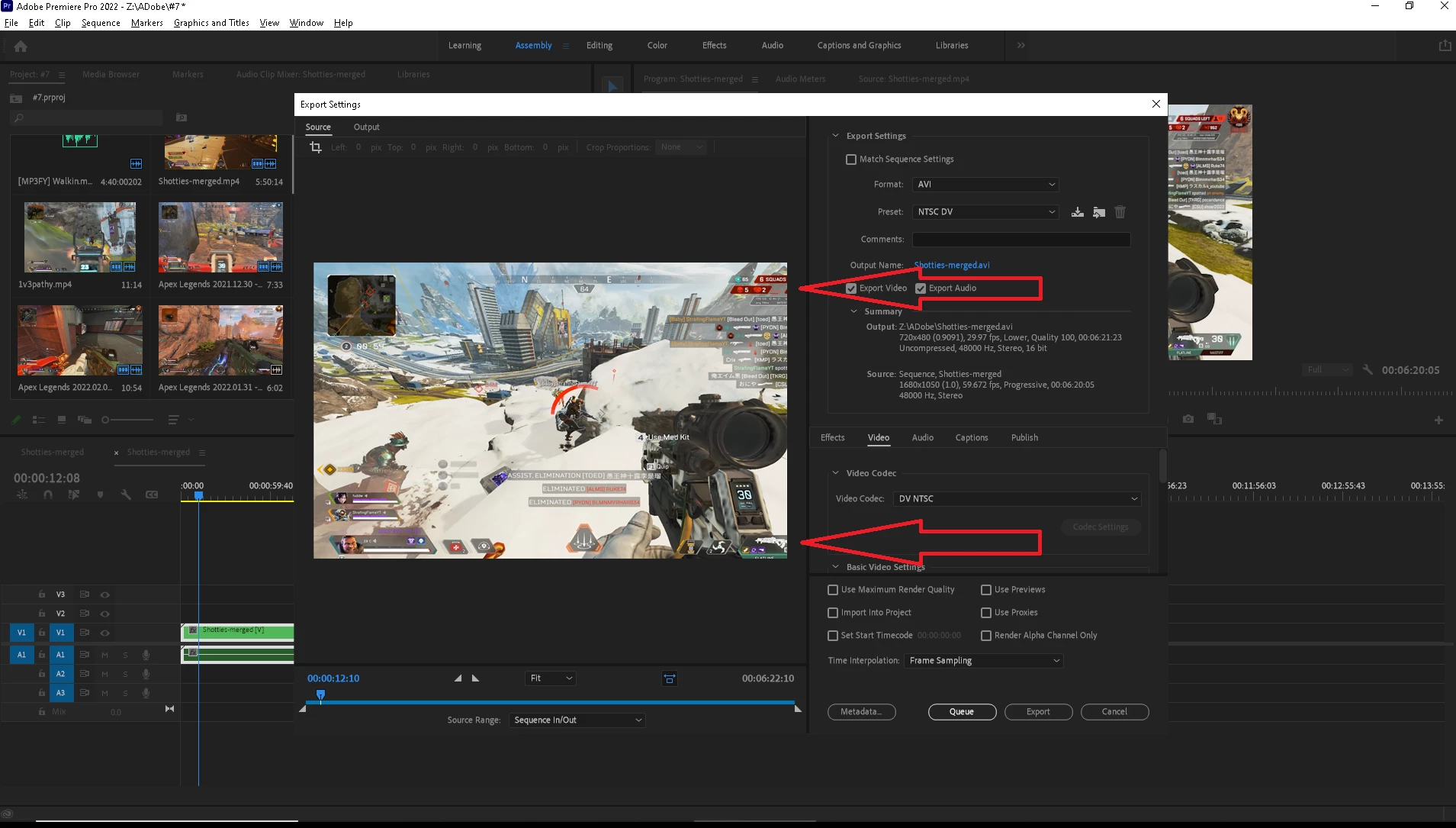
Task: Open the Fit zoom level dropdown
Action: pyautogui.click(x=550, y=678)
